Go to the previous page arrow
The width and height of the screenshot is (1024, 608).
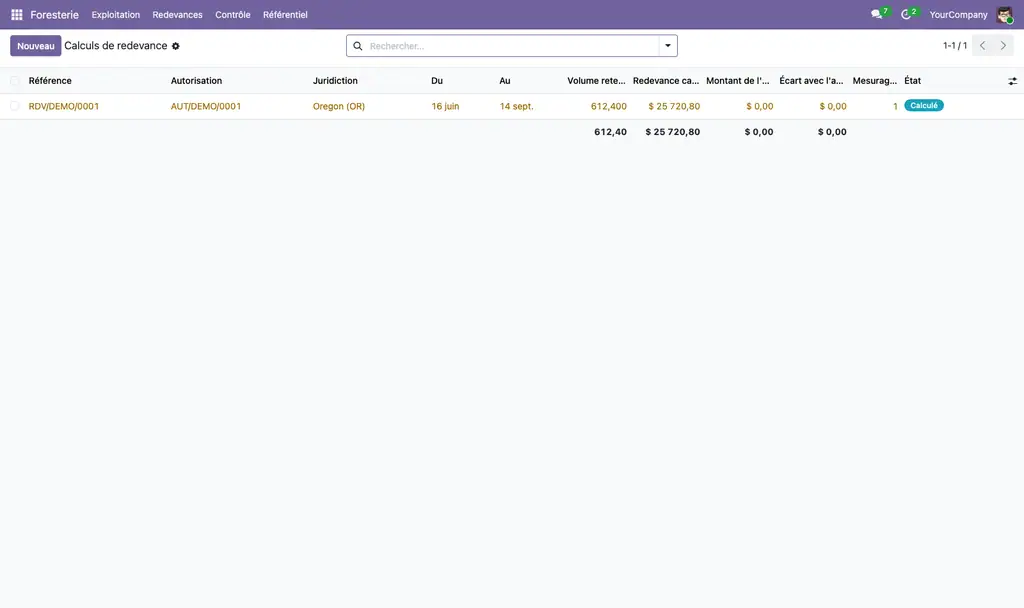982,46
